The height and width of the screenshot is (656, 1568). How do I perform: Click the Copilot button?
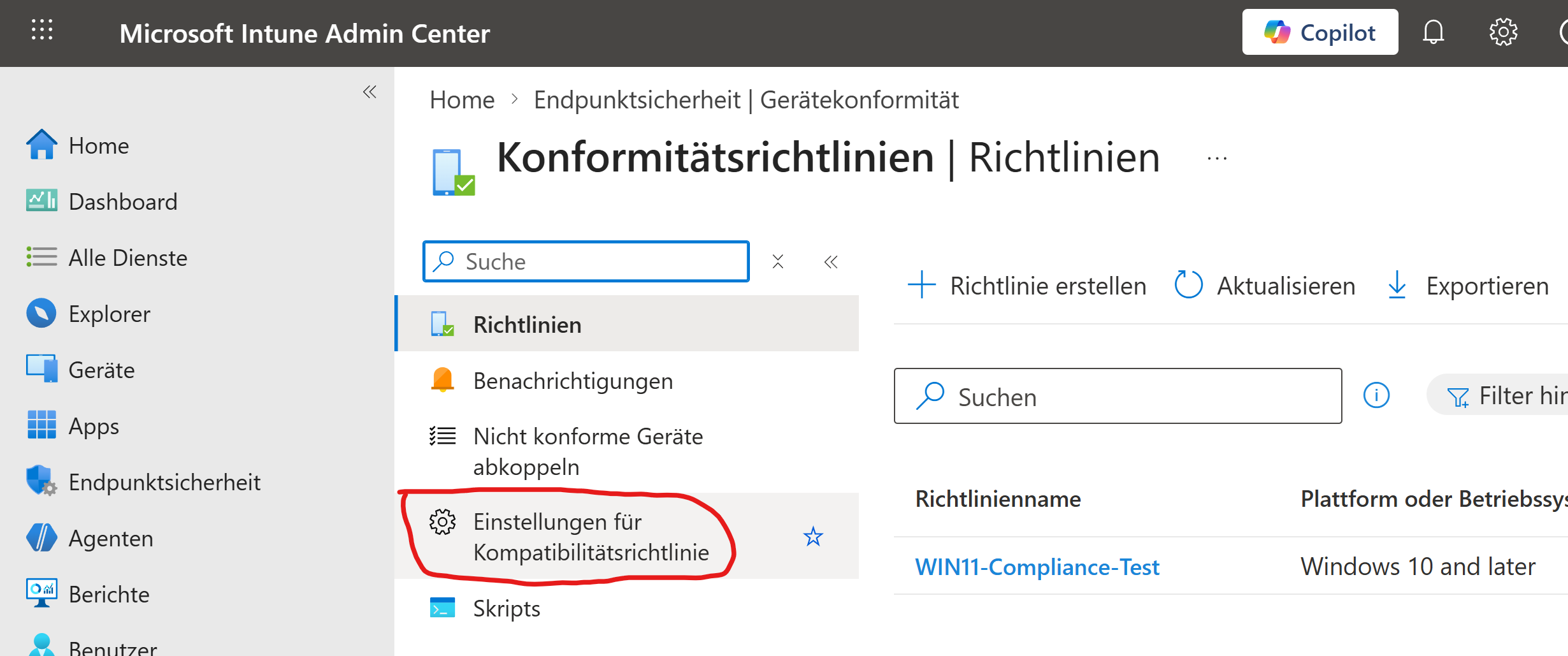tap(1320, 33)
